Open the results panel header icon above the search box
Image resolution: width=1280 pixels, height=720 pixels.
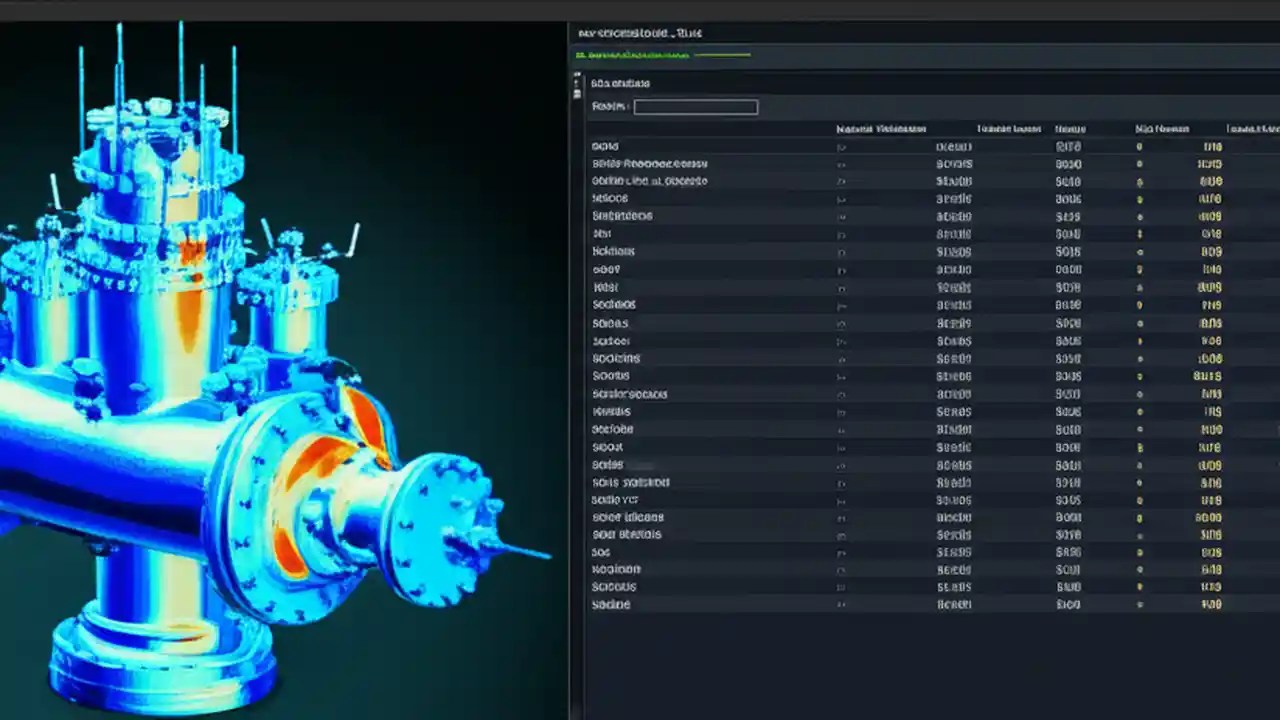pos(620,83)
